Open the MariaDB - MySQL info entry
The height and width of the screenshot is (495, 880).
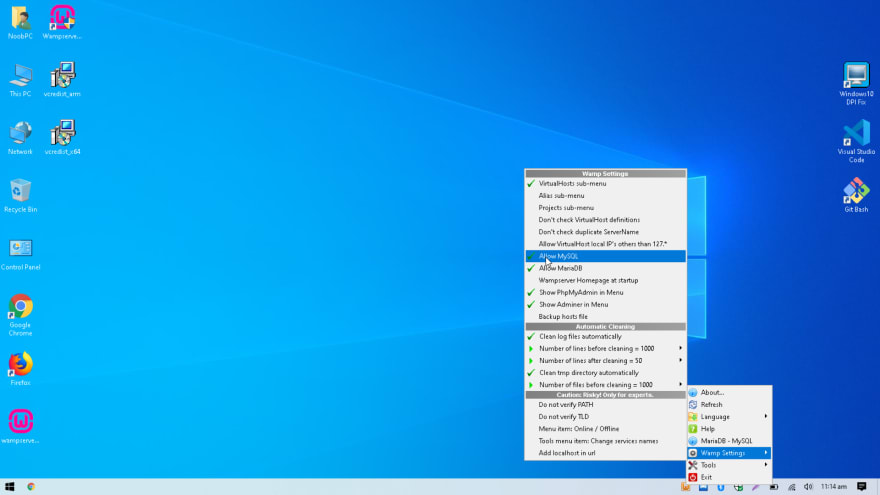pyautogui.click(x=730, y=441)
